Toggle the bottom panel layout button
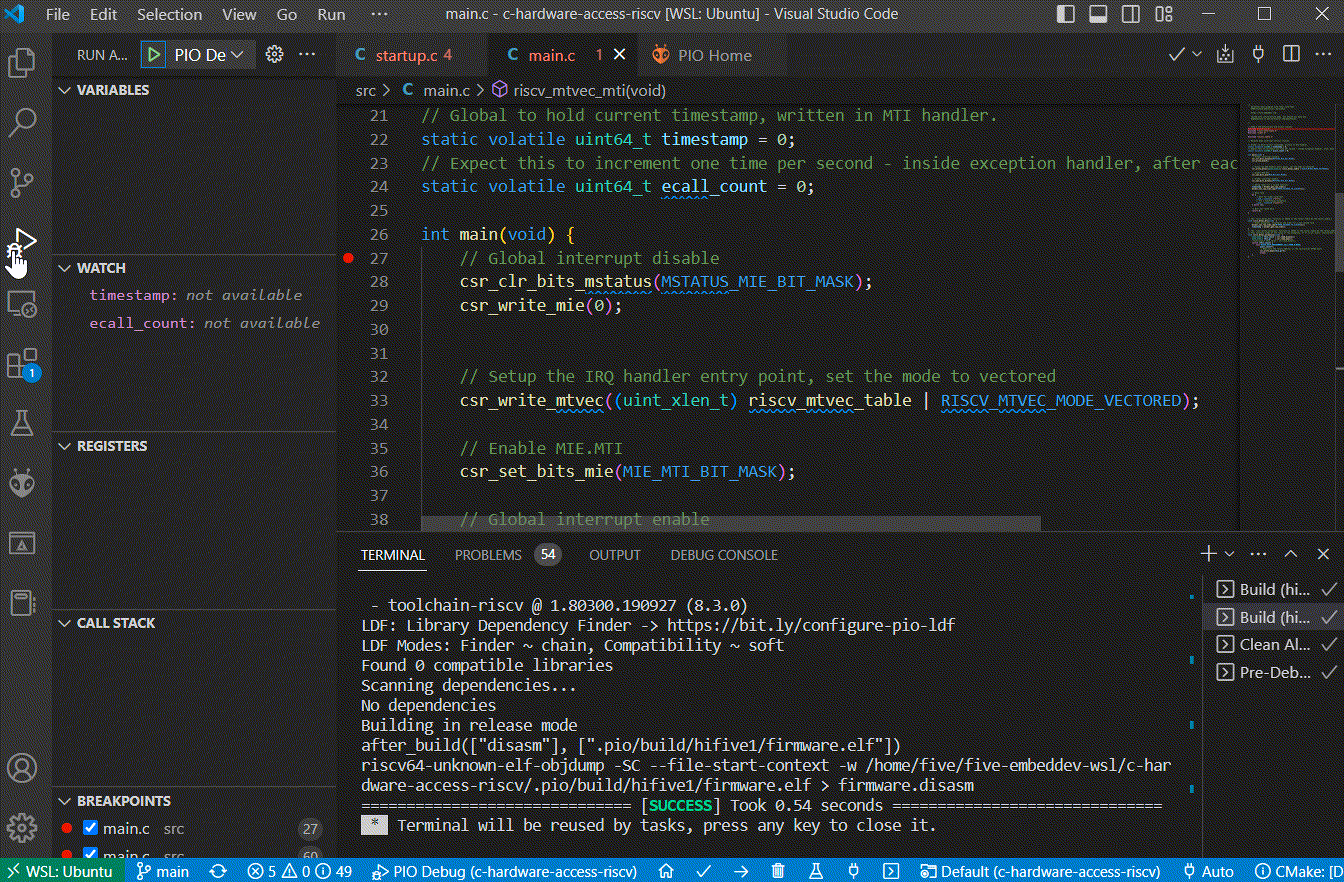The image size is (1344, 882). (x=1098, y=14)
